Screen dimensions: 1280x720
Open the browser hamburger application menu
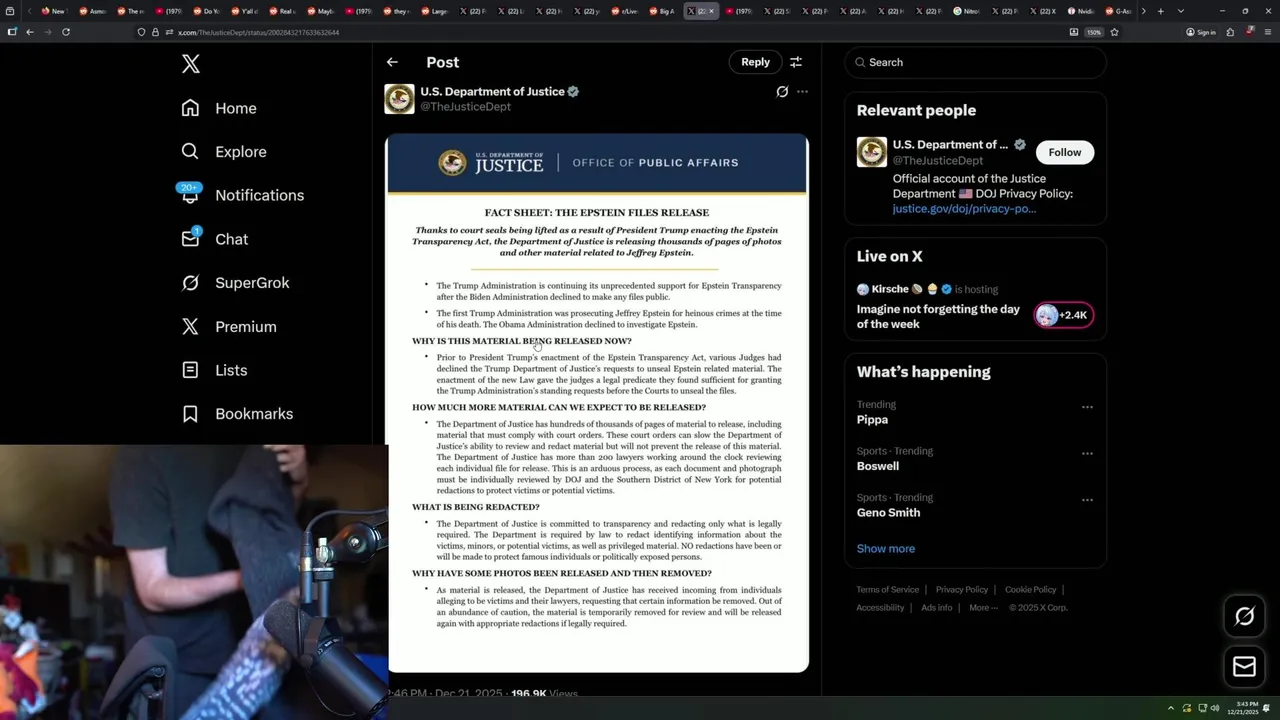tap(1266, 32)
